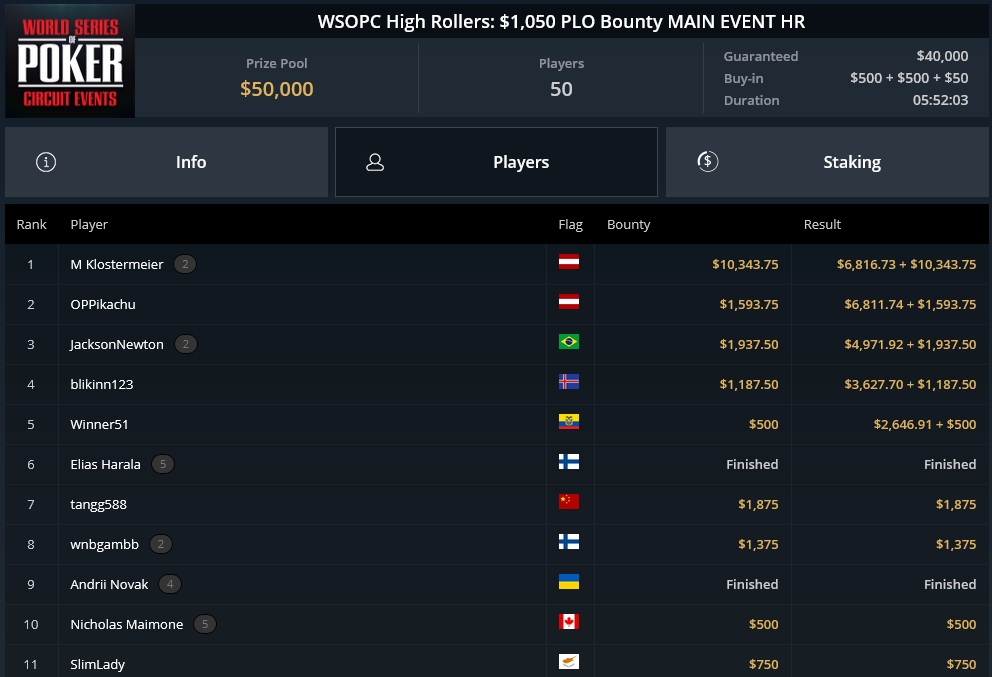The width and height of the screenshot is (992, 677).
Task: Click the Cyprus flag in SlimLady's row
Action: (x=569, y=662)
